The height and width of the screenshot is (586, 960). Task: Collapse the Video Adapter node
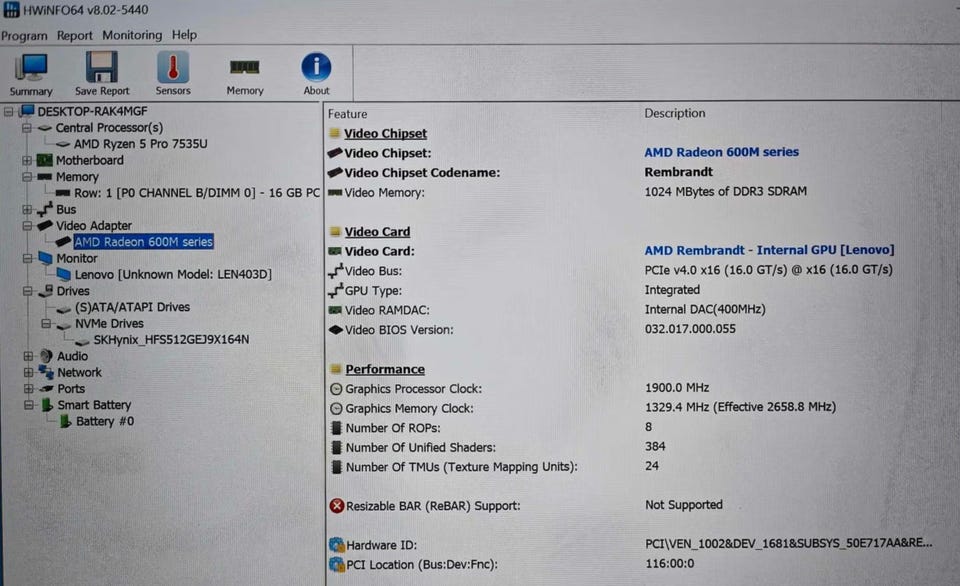pos(27,226)
